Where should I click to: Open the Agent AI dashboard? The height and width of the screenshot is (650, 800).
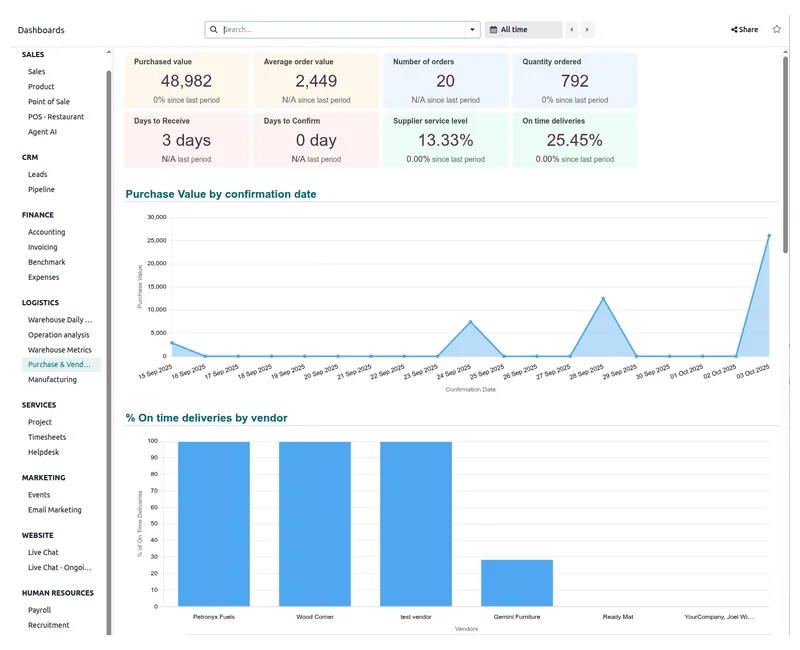42,132
